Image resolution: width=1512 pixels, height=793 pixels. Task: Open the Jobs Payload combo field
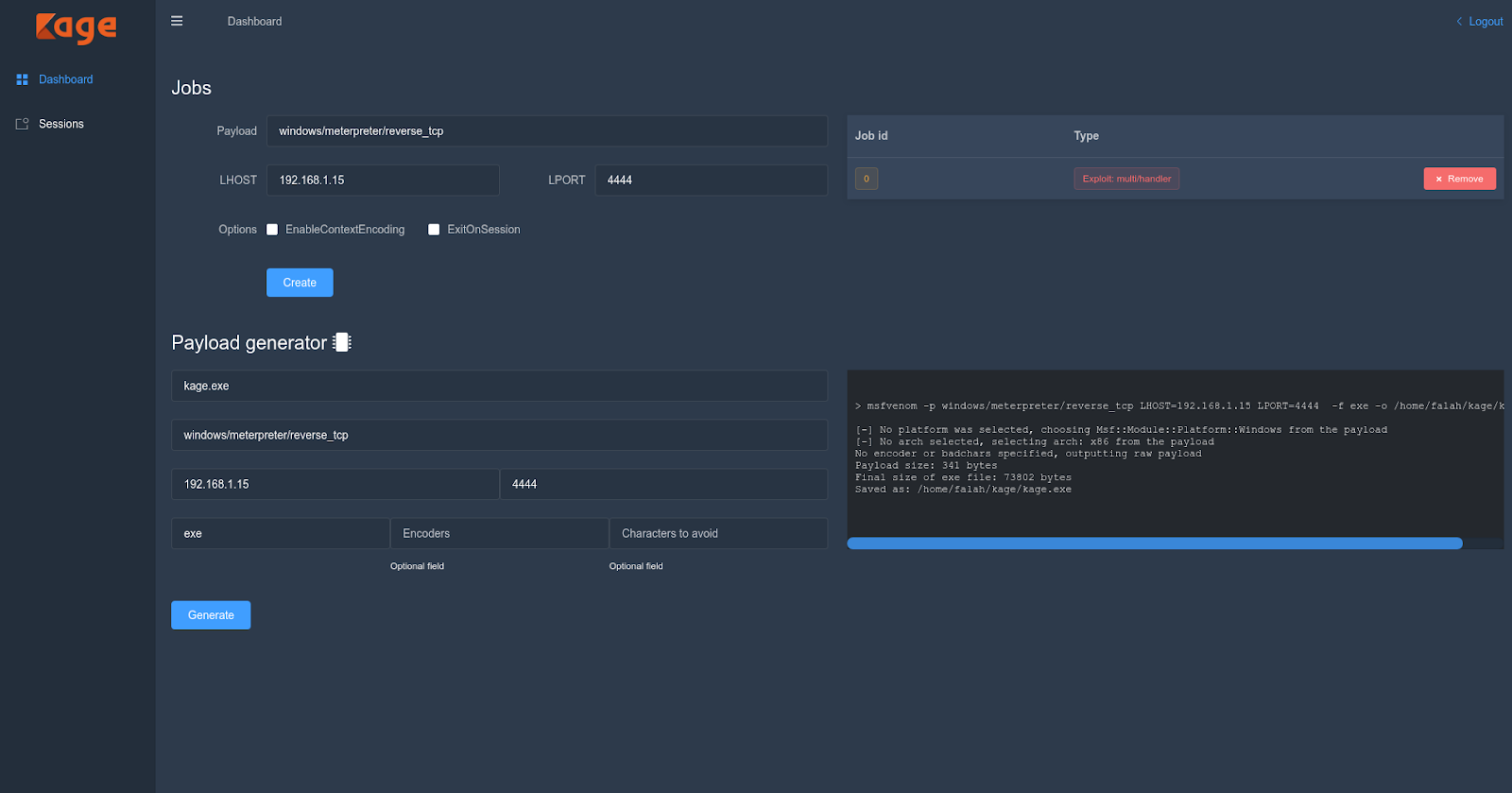click(x=547, y=131)
